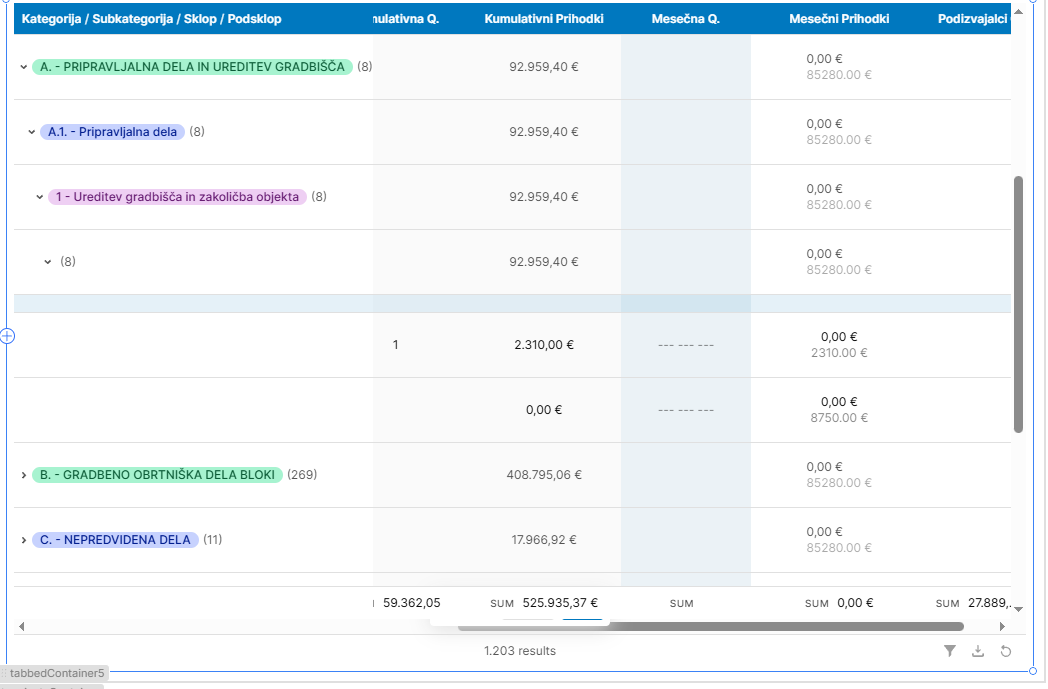Expand B. - GRADBENO OBRTNIŠKA DELA BLOKI group
Image resolution: width=1048 pixels, height=689 pixels.
(x=23, y=475)
